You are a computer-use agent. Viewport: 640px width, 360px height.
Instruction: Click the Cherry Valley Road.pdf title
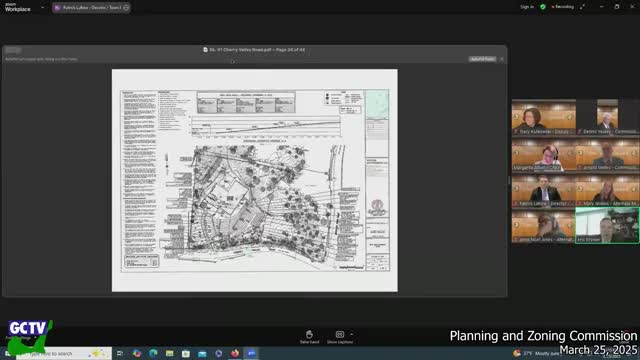tap(257, 50)
